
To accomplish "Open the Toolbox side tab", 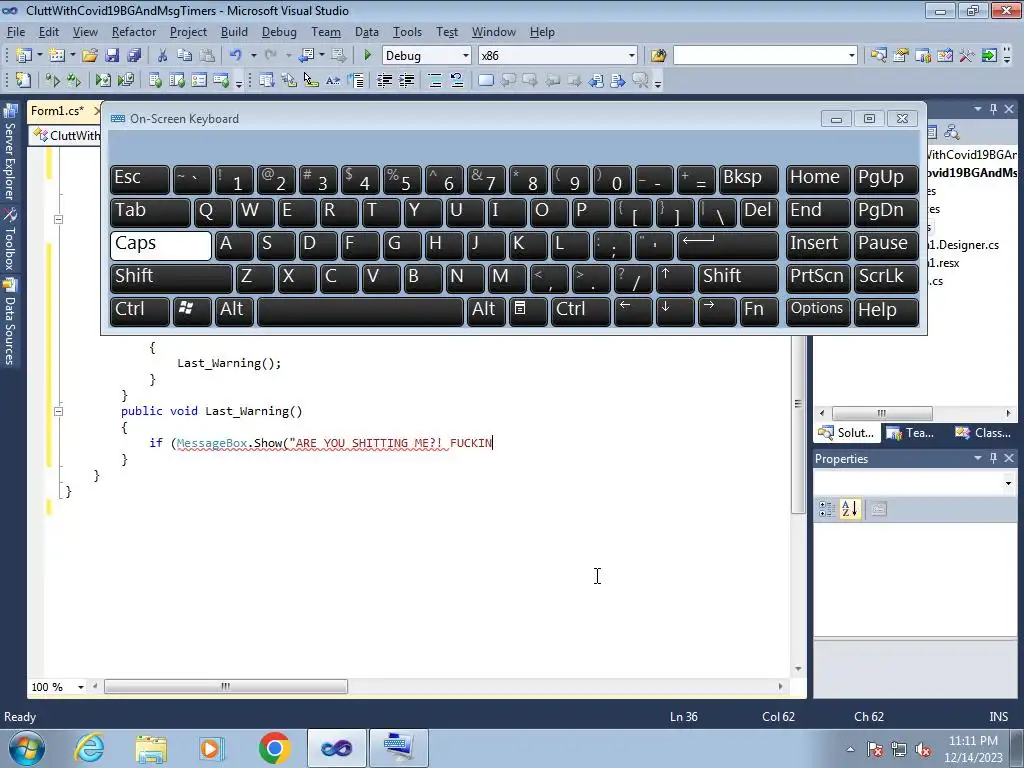I will [10, 239].
